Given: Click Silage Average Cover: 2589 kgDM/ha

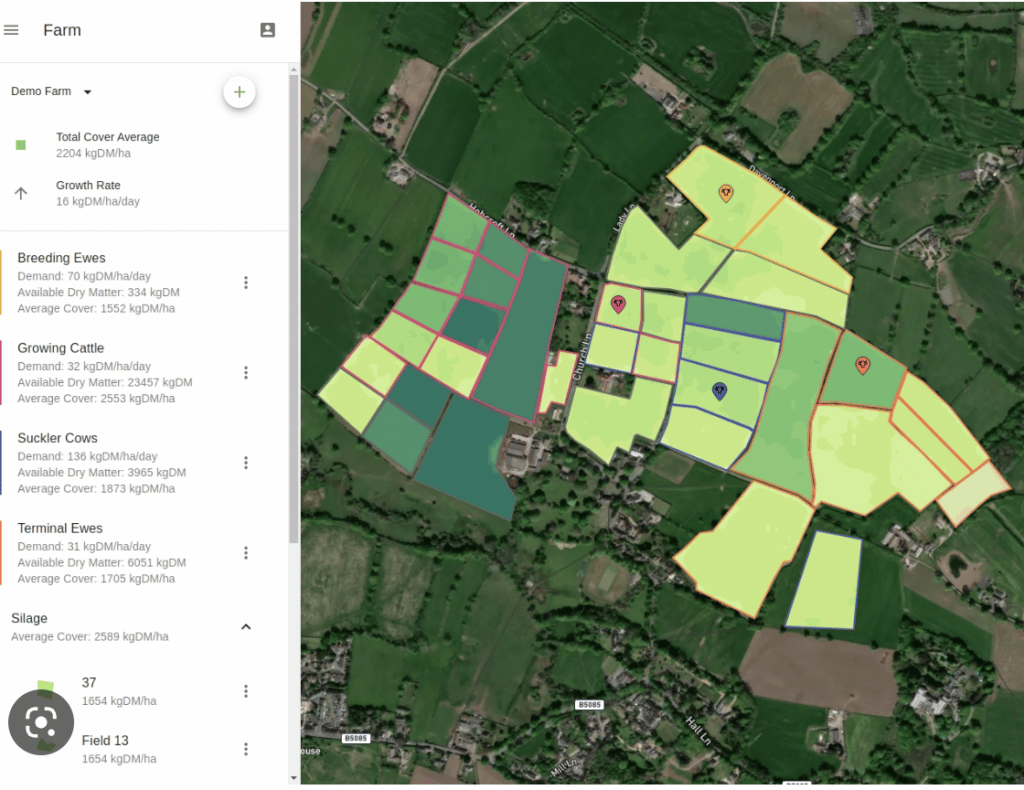Looking at the screenshot, I should 90,637.
